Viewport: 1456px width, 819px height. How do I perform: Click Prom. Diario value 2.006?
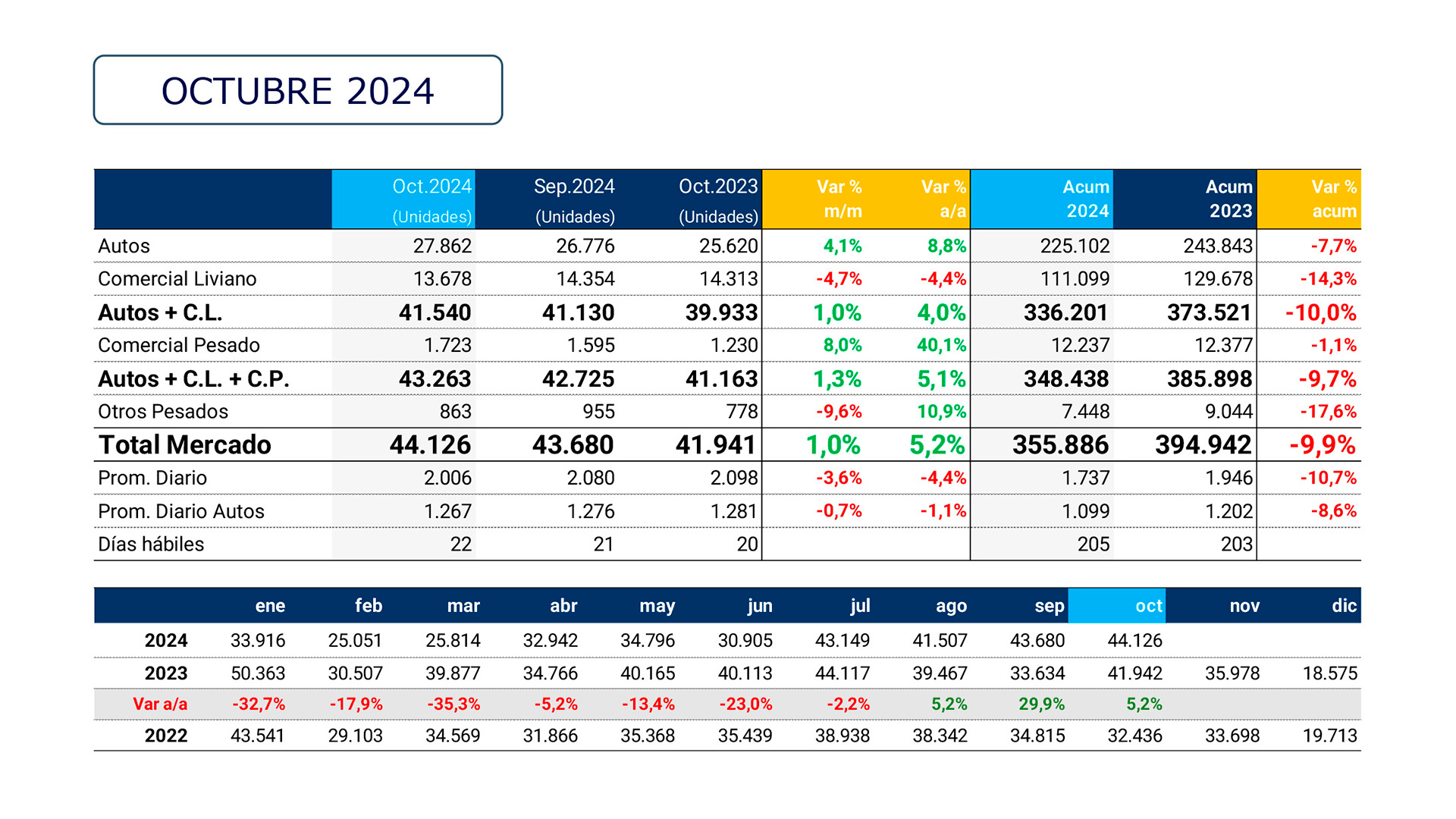[x=447, y=479]
